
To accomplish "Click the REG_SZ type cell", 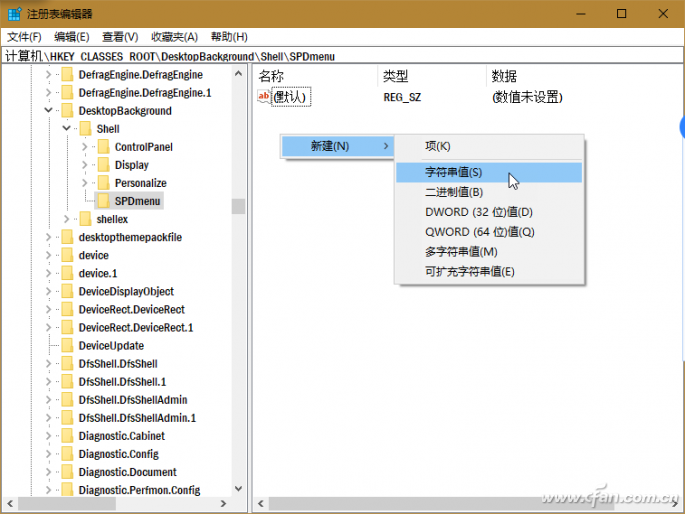I will pyautogui.click(x=402, y=97).
